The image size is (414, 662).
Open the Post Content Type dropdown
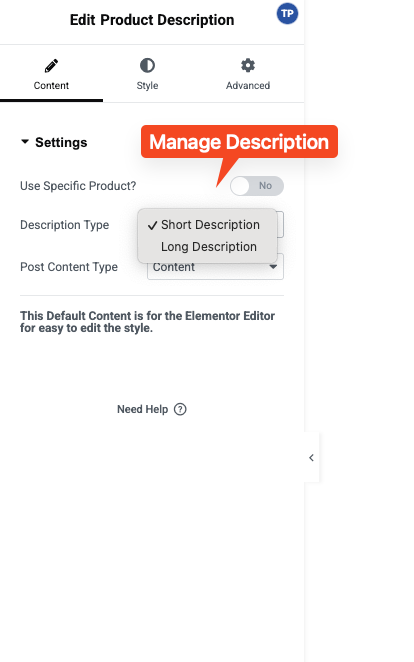(x=215, y=267)
